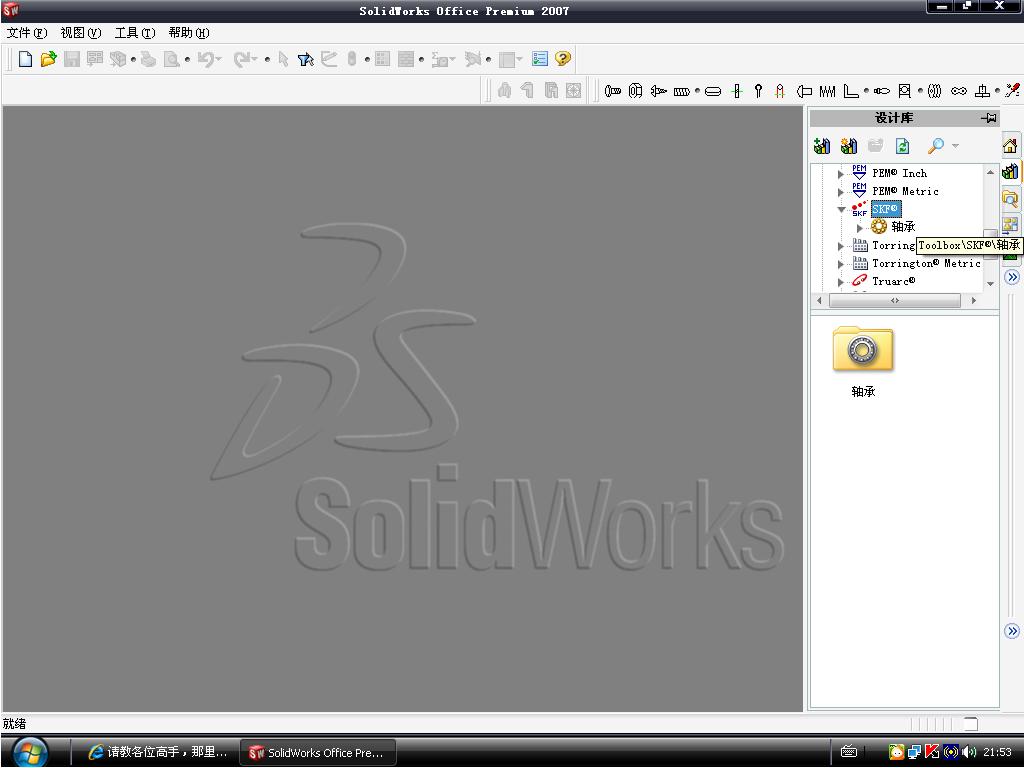
Task: Open the 工具(T) menu
Action: tap(135, 33)
